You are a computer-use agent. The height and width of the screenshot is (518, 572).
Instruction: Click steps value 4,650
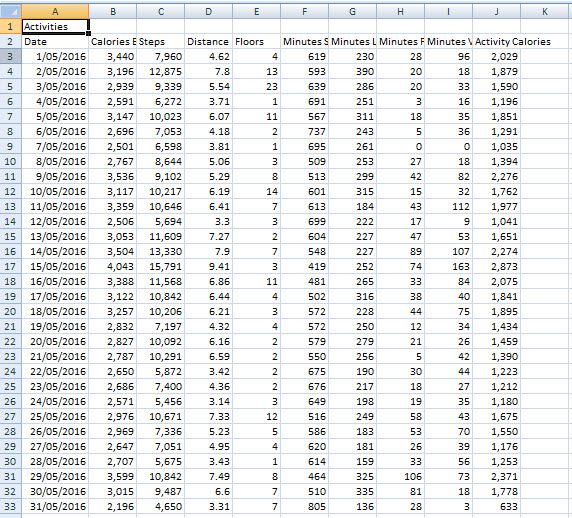pos(161,506)
